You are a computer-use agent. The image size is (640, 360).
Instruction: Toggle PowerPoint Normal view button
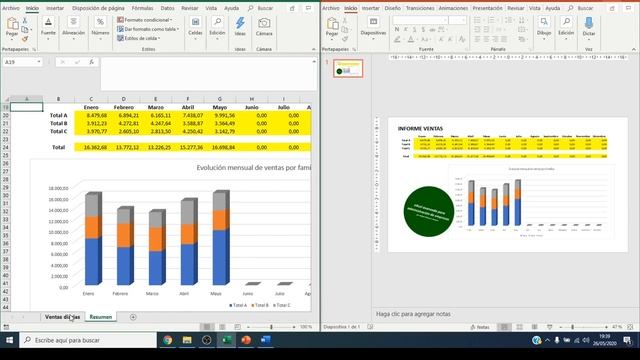504,327
